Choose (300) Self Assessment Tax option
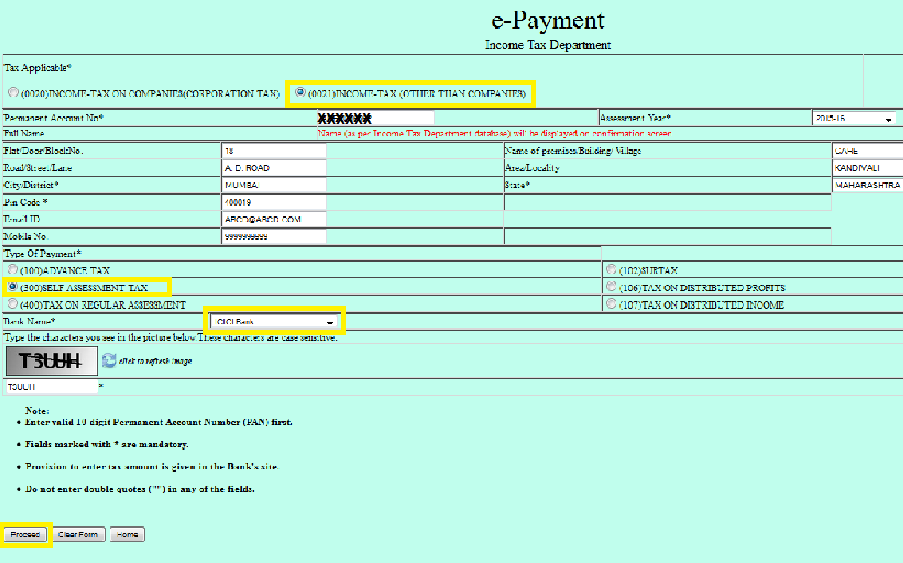Screen dimensions: 903x563 (12, 287)
